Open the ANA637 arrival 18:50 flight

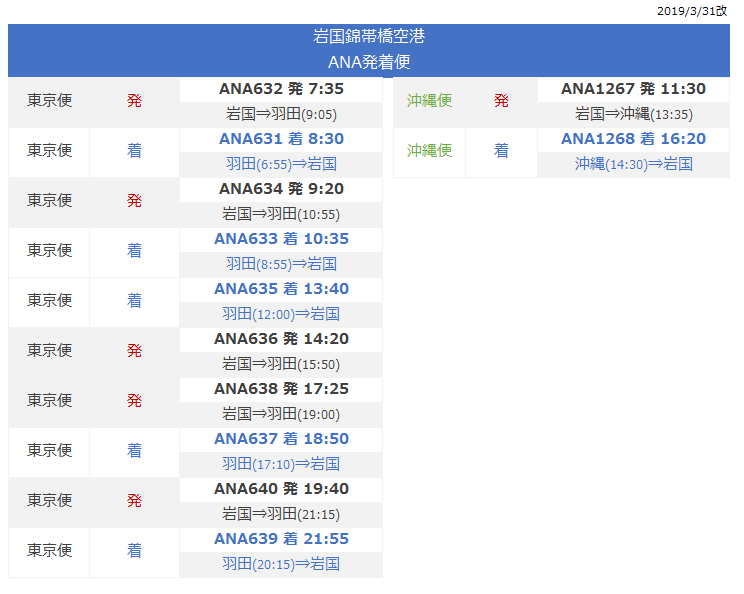tap(280, 439)
